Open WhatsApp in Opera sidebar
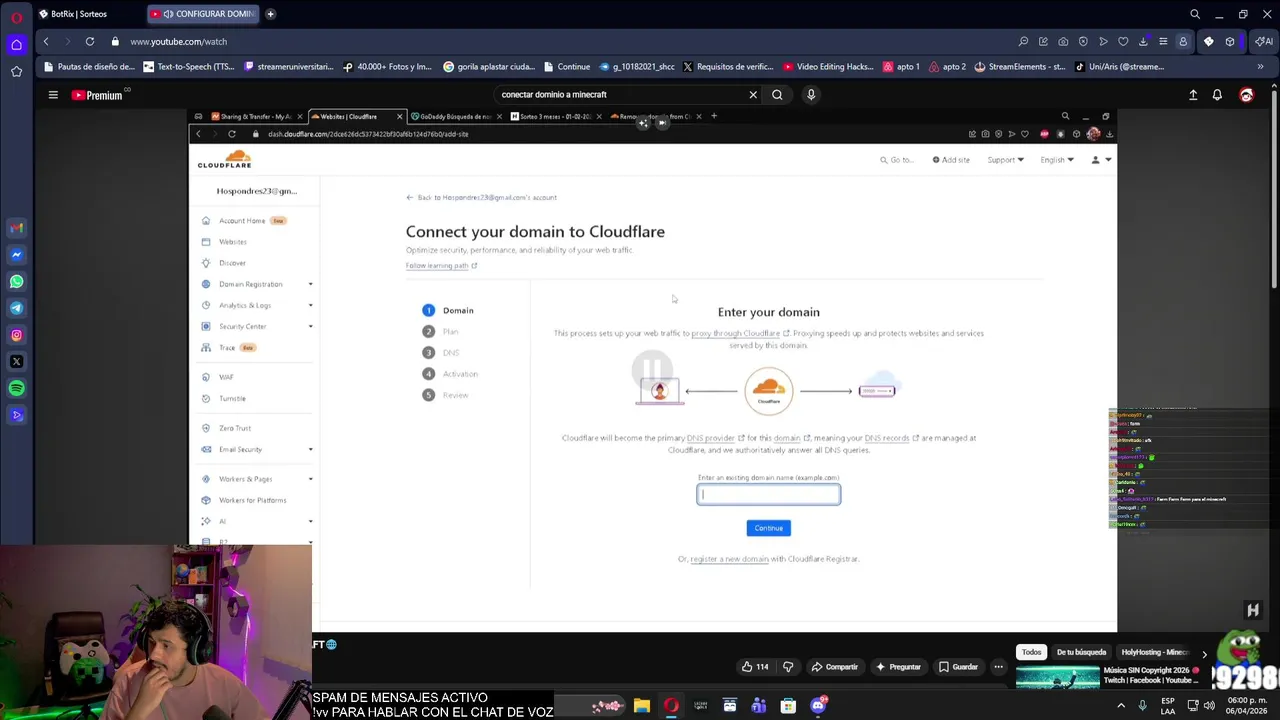 coord(16,282)
